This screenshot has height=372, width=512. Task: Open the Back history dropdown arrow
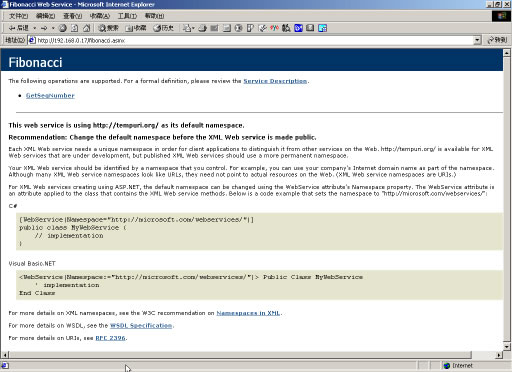coord(34,28)
